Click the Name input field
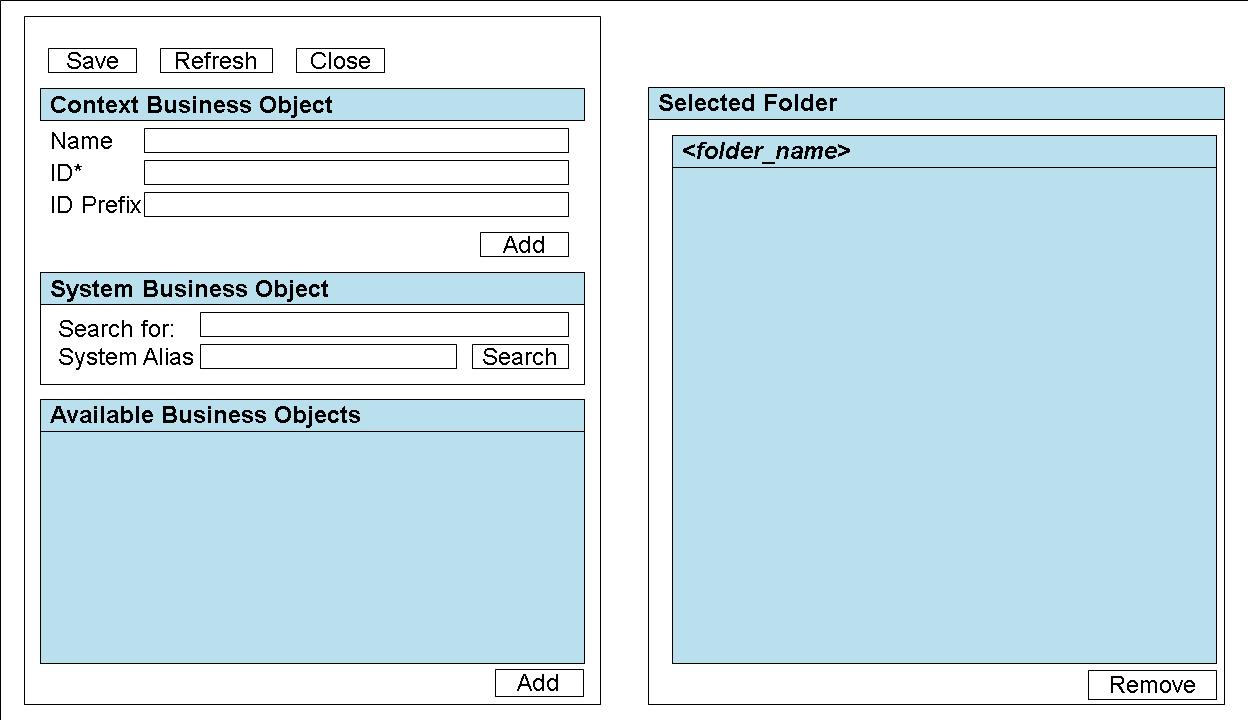This screenshot has width=1248, height=720. click(x=356, y=141)
